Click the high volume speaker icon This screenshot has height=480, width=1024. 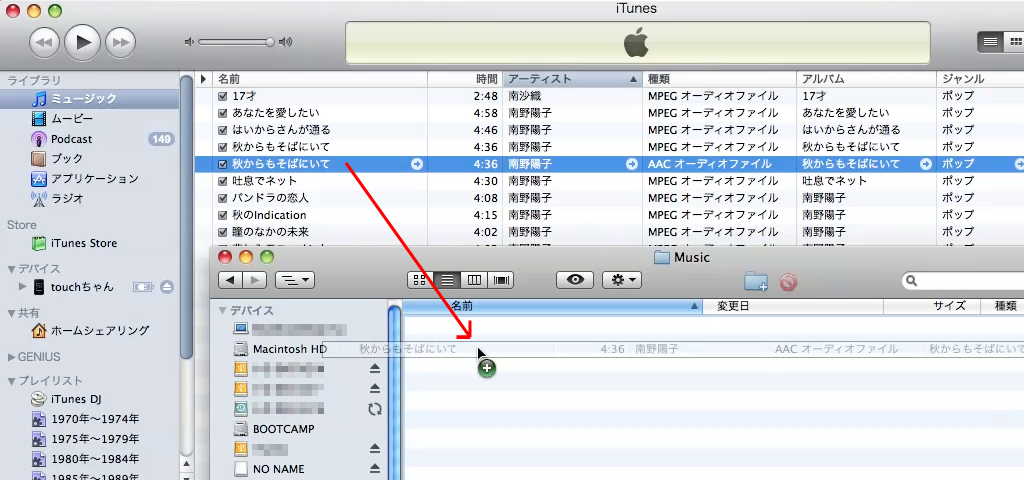(x=285, y=42)
